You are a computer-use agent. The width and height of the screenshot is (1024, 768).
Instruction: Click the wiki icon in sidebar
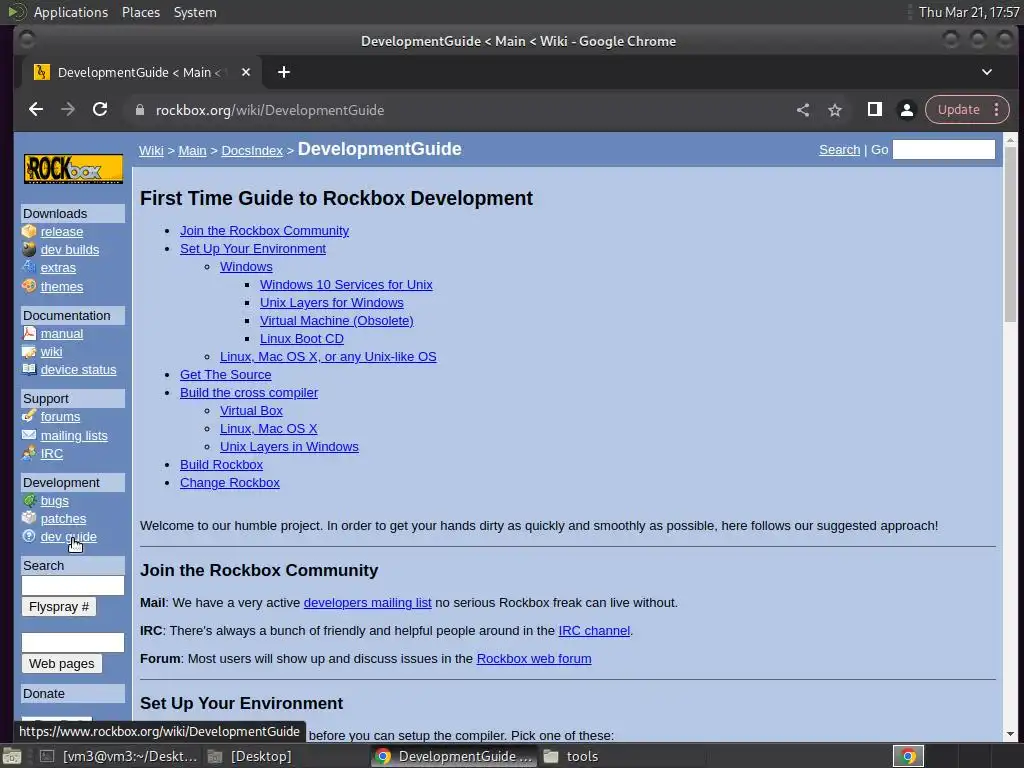[x=29, y=351]
